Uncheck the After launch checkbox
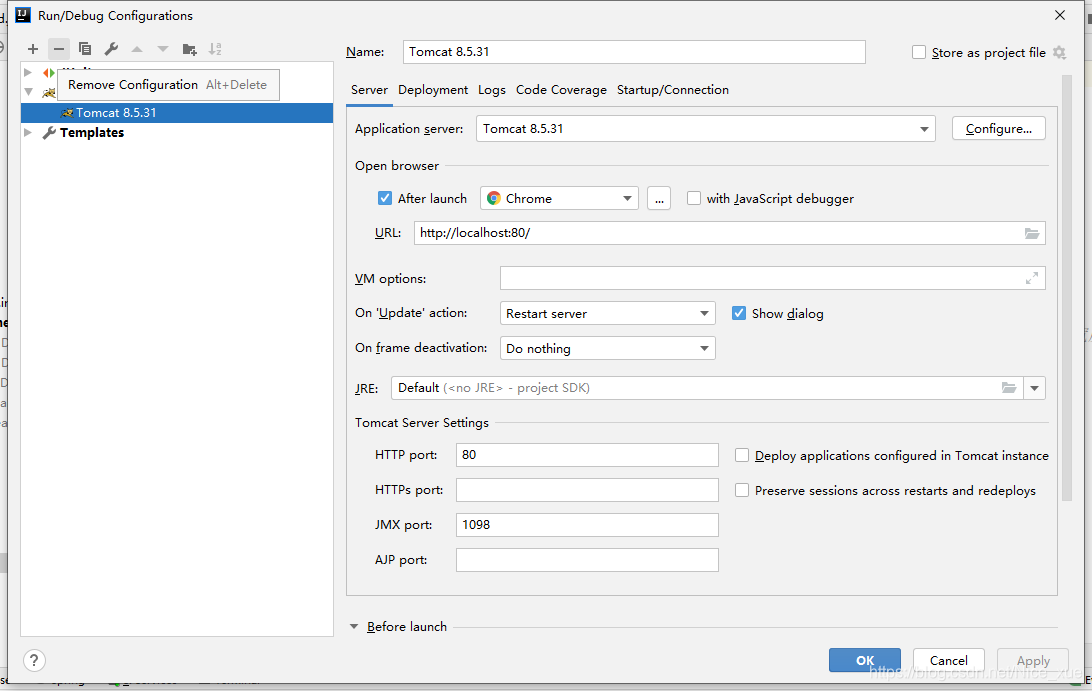The height and width of the screenshot is (691, 1092). (x=384, y=199)
